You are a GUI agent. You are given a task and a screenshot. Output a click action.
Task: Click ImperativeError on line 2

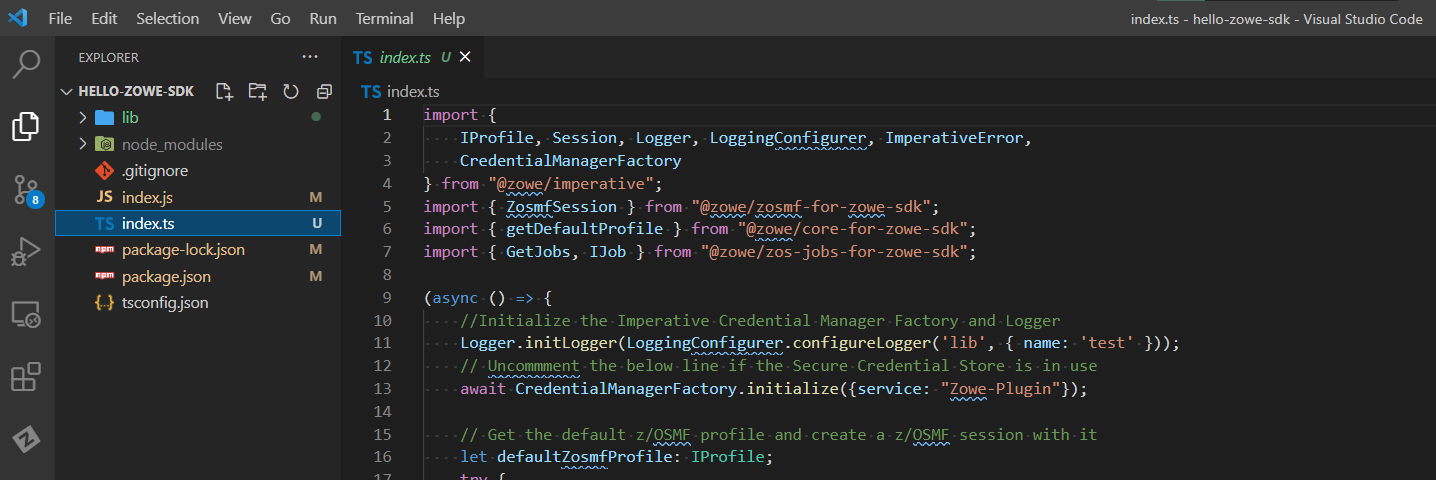tap(955, 138)
